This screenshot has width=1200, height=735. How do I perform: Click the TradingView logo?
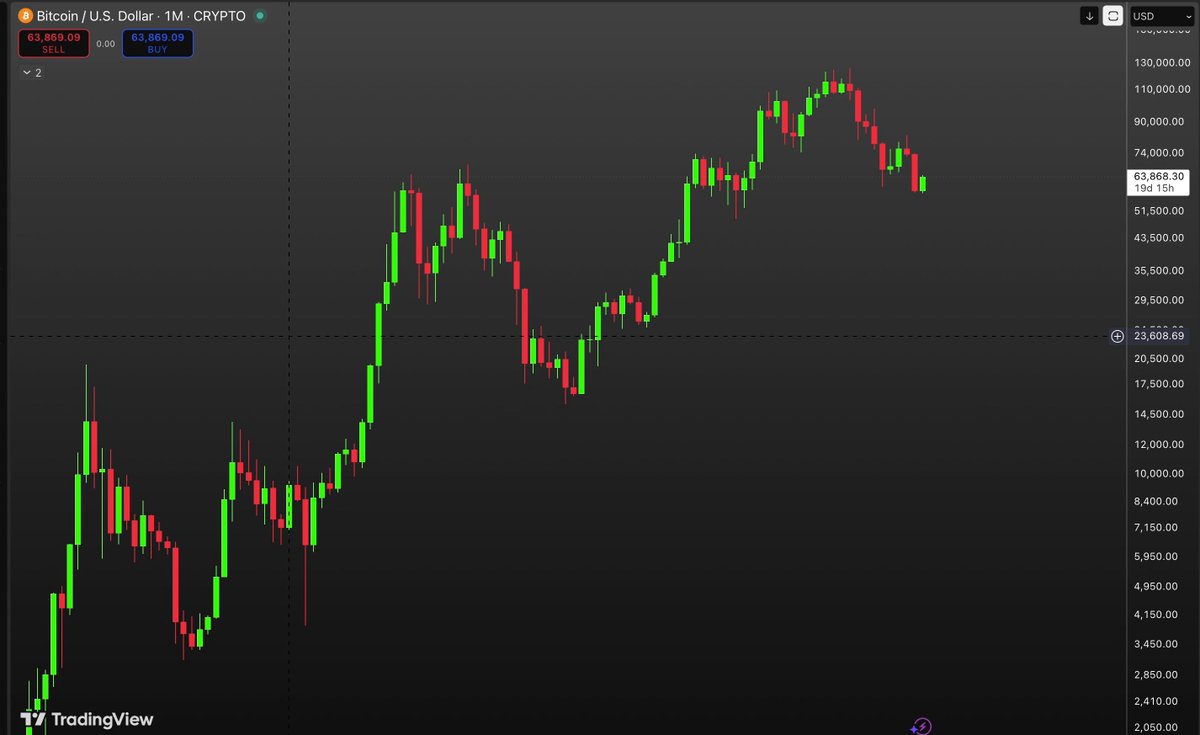(x=88, y=719)
